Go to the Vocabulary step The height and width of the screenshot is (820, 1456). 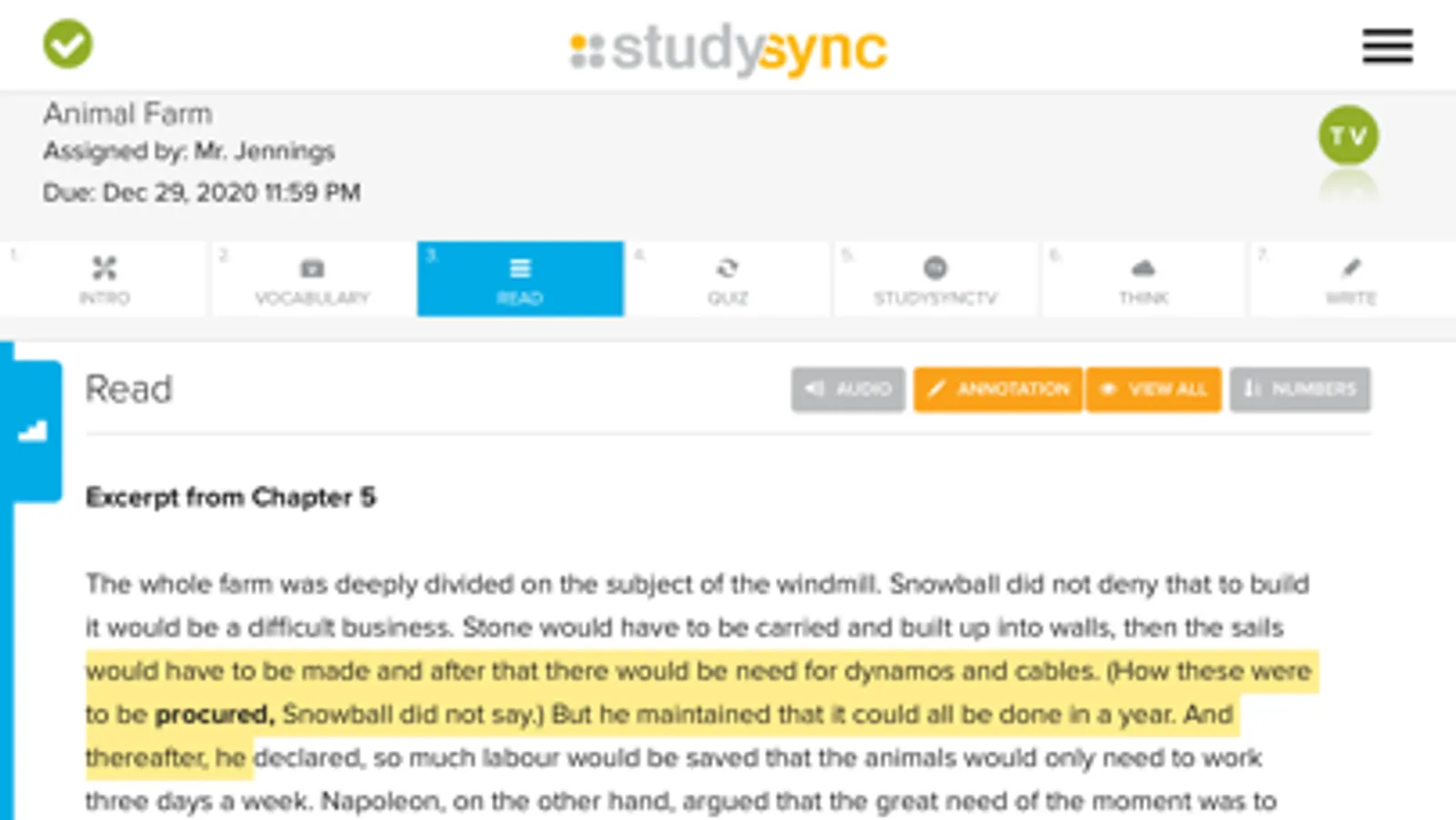[311, 280]
